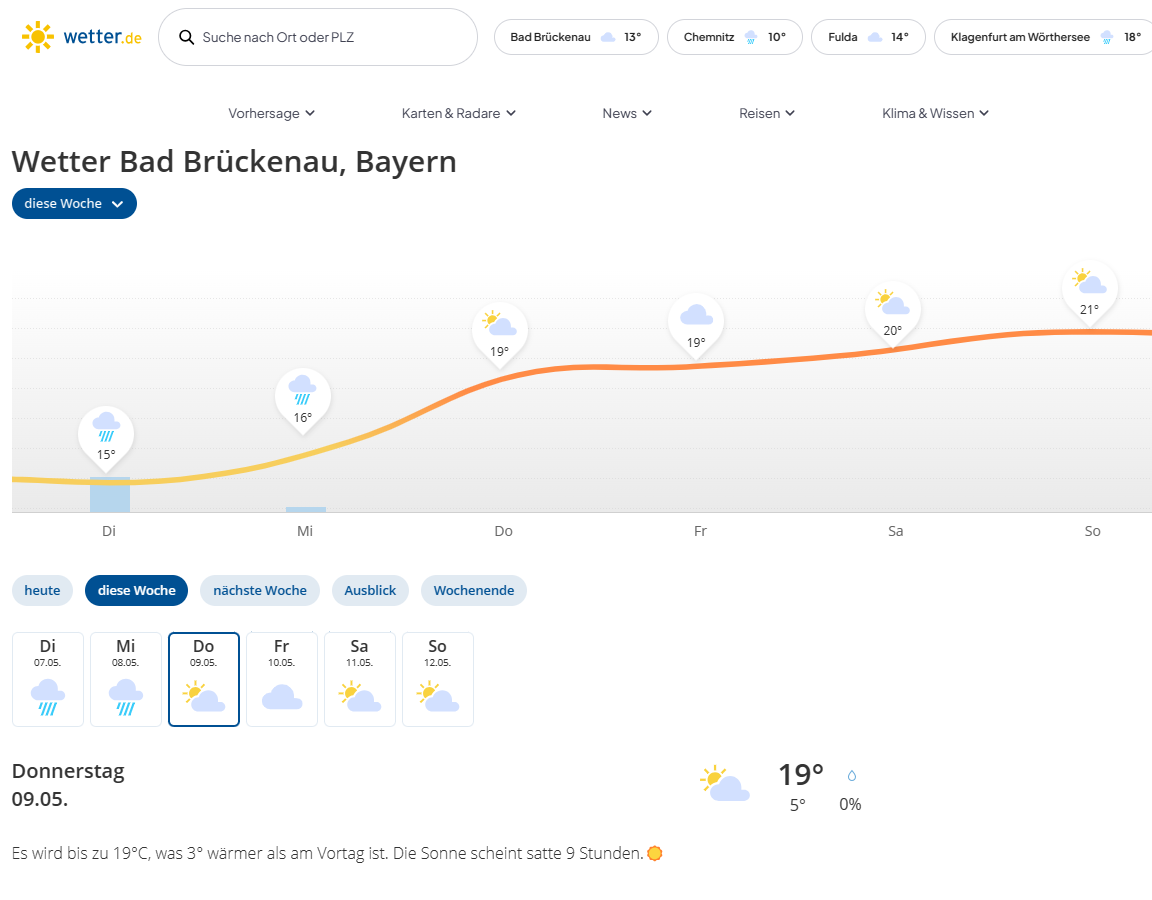Click the wetter.de sun logo
This screenshot has width=1152, height=900.
pos(38,37)
